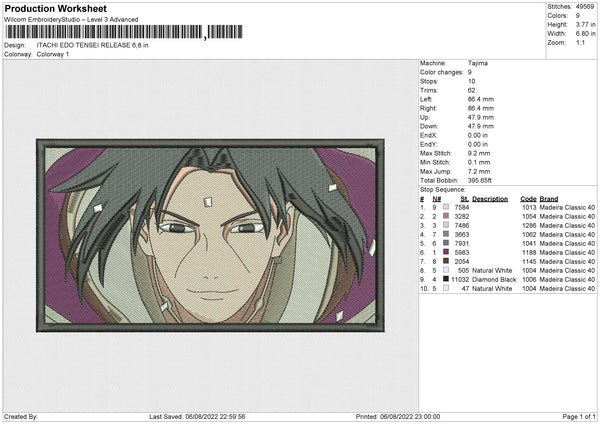Click the 'St.' column header
The width and height of the screenshot is (600, 424).
tap(465, 199)
